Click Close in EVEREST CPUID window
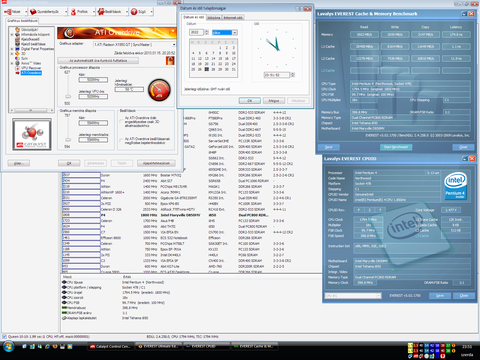Viewport: 480px width, 360px height. coord(464,296)
